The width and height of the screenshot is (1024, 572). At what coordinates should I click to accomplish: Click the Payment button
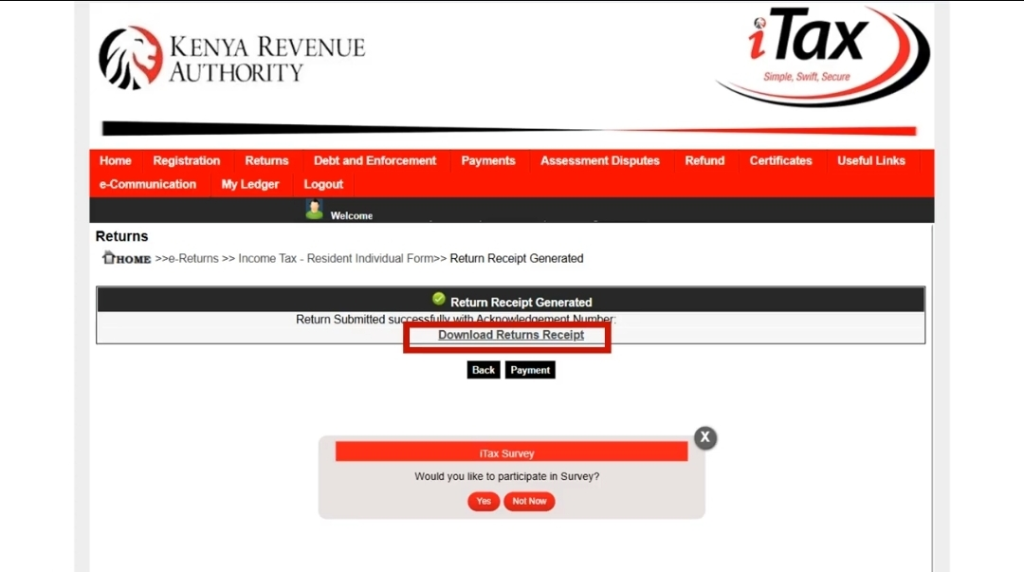(530, 370)
